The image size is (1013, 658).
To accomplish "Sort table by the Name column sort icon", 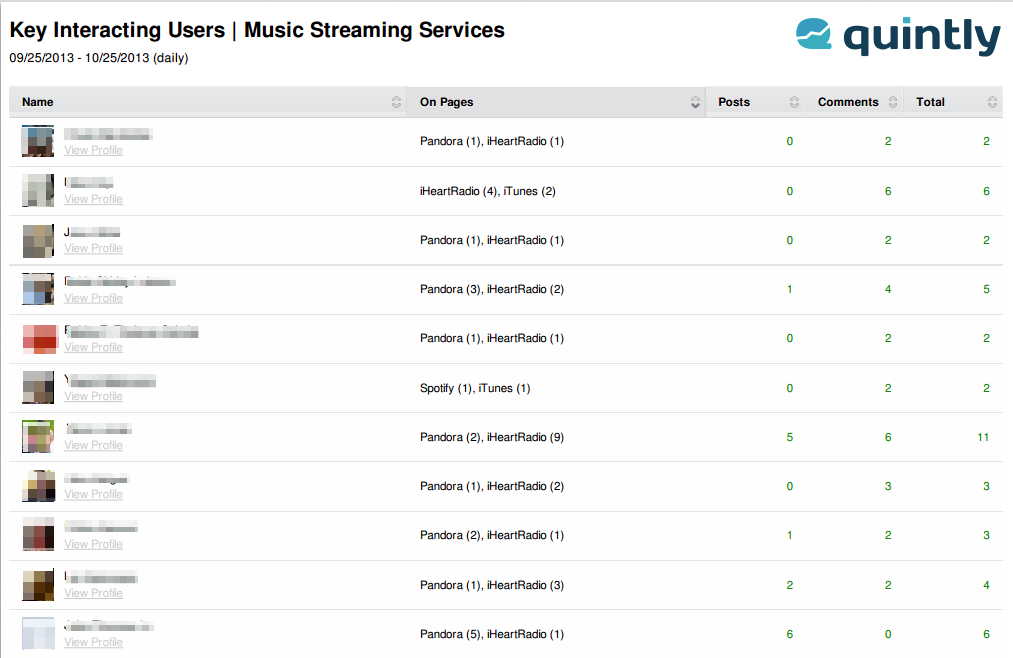I will point(396,102).
